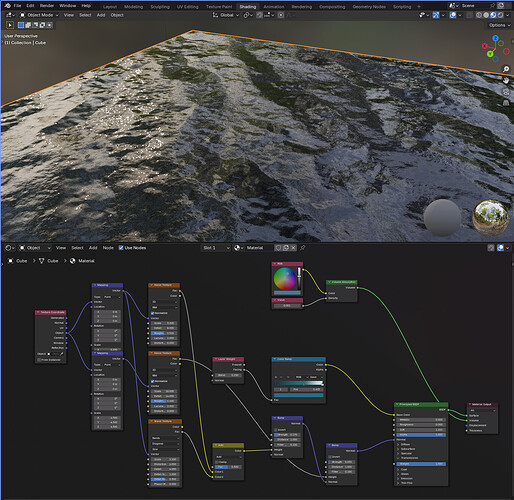Open the proportional editing icon
The height and width of the screenshot is (500, 514).
281,15
